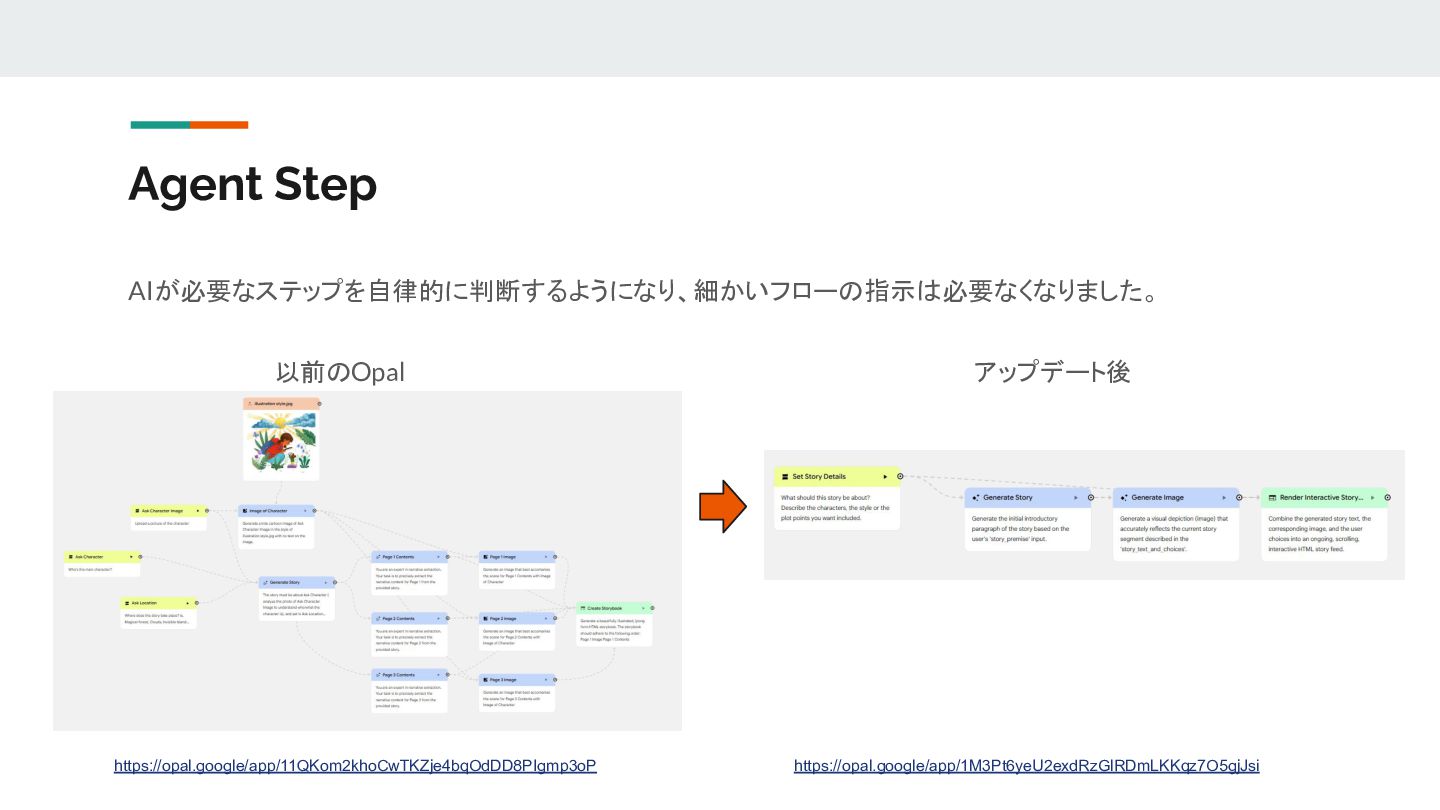Click the 'Generate a visual depiction' description text

coord(1174,534)
